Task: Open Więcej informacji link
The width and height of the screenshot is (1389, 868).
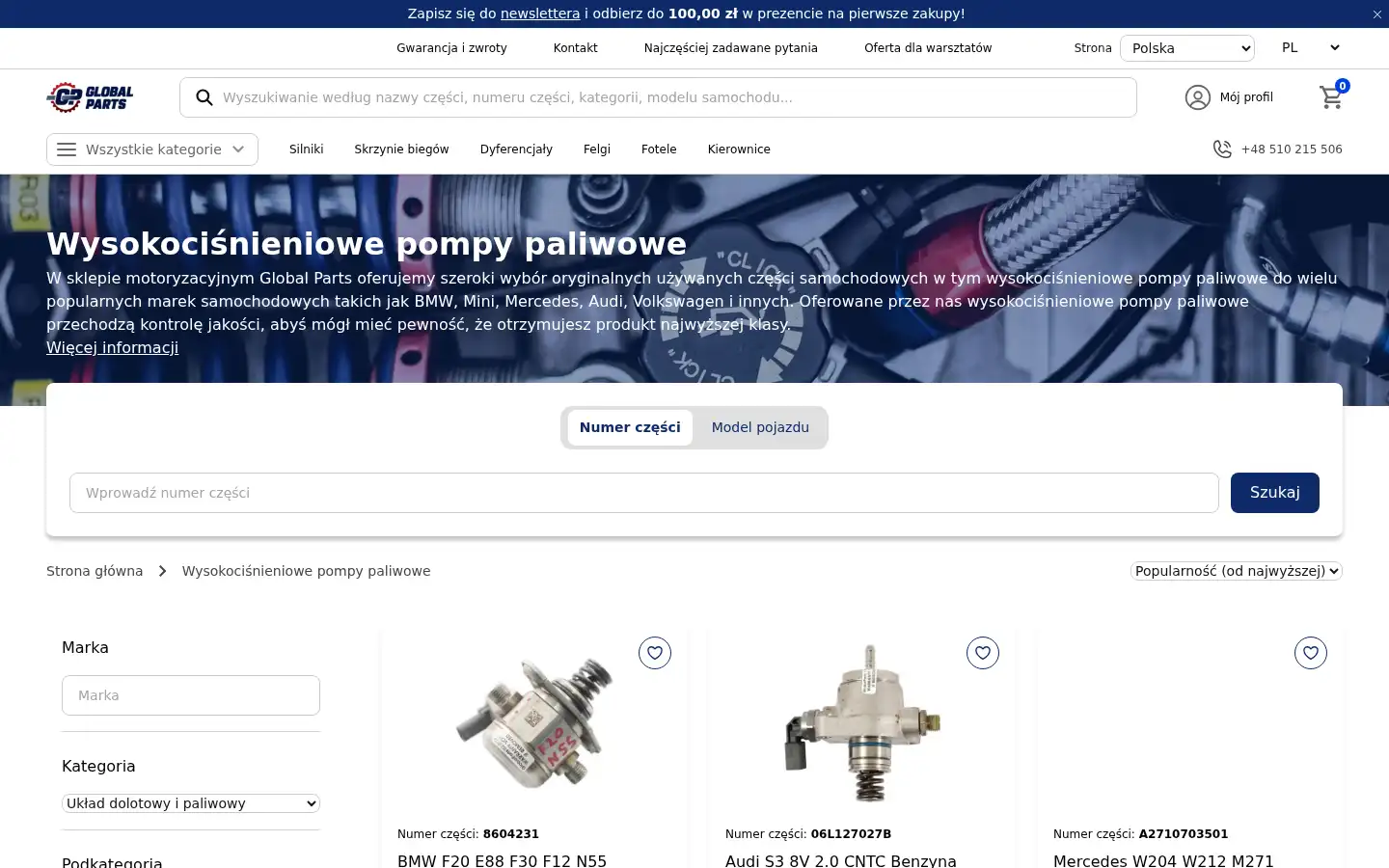Action: tap(112, 347)
